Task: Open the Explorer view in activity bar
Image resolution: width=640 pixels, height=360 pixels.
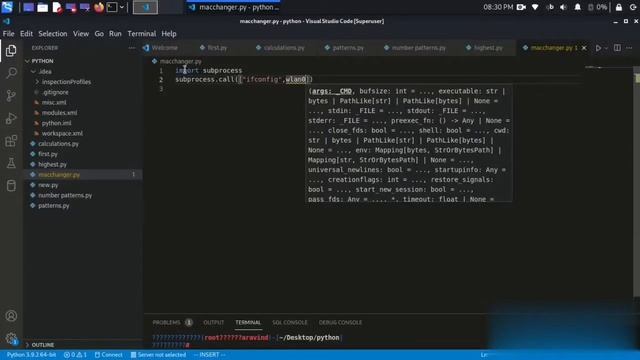Action: click(x=11, y=51)
